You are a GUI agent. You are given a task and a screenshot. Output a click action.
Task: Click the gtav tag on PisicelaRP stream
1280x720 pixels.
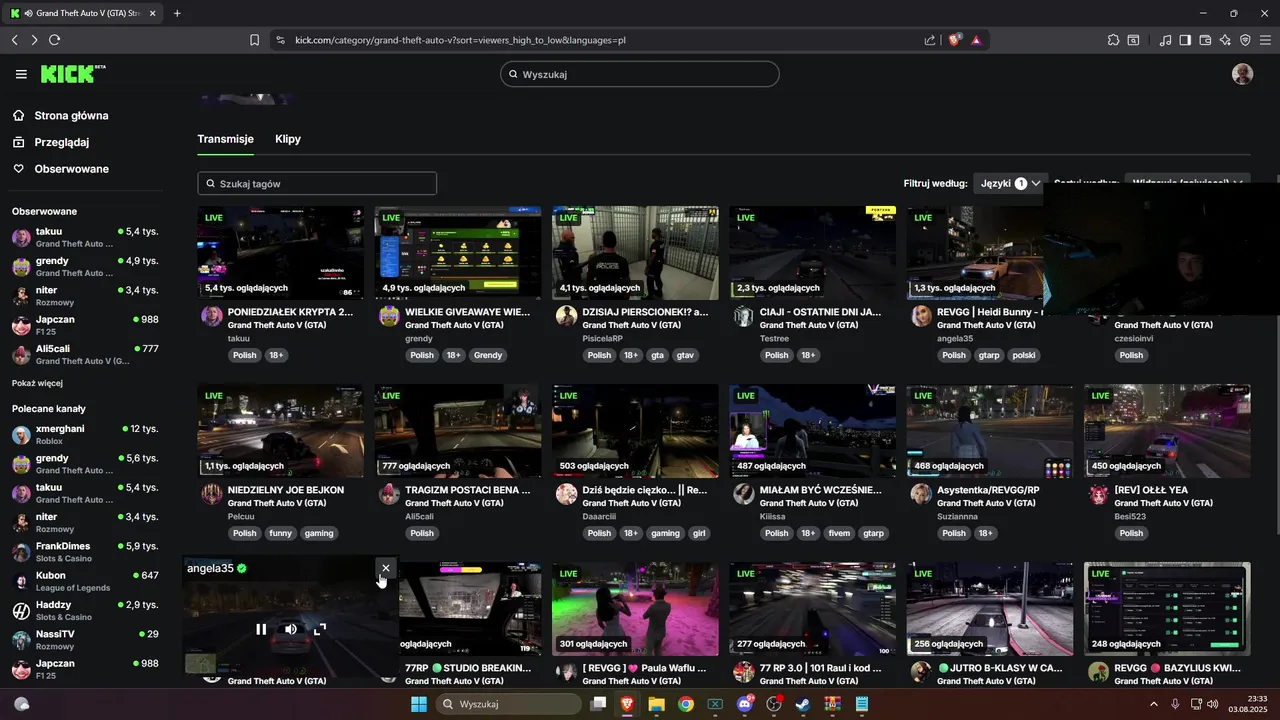[x=685, y=355]
